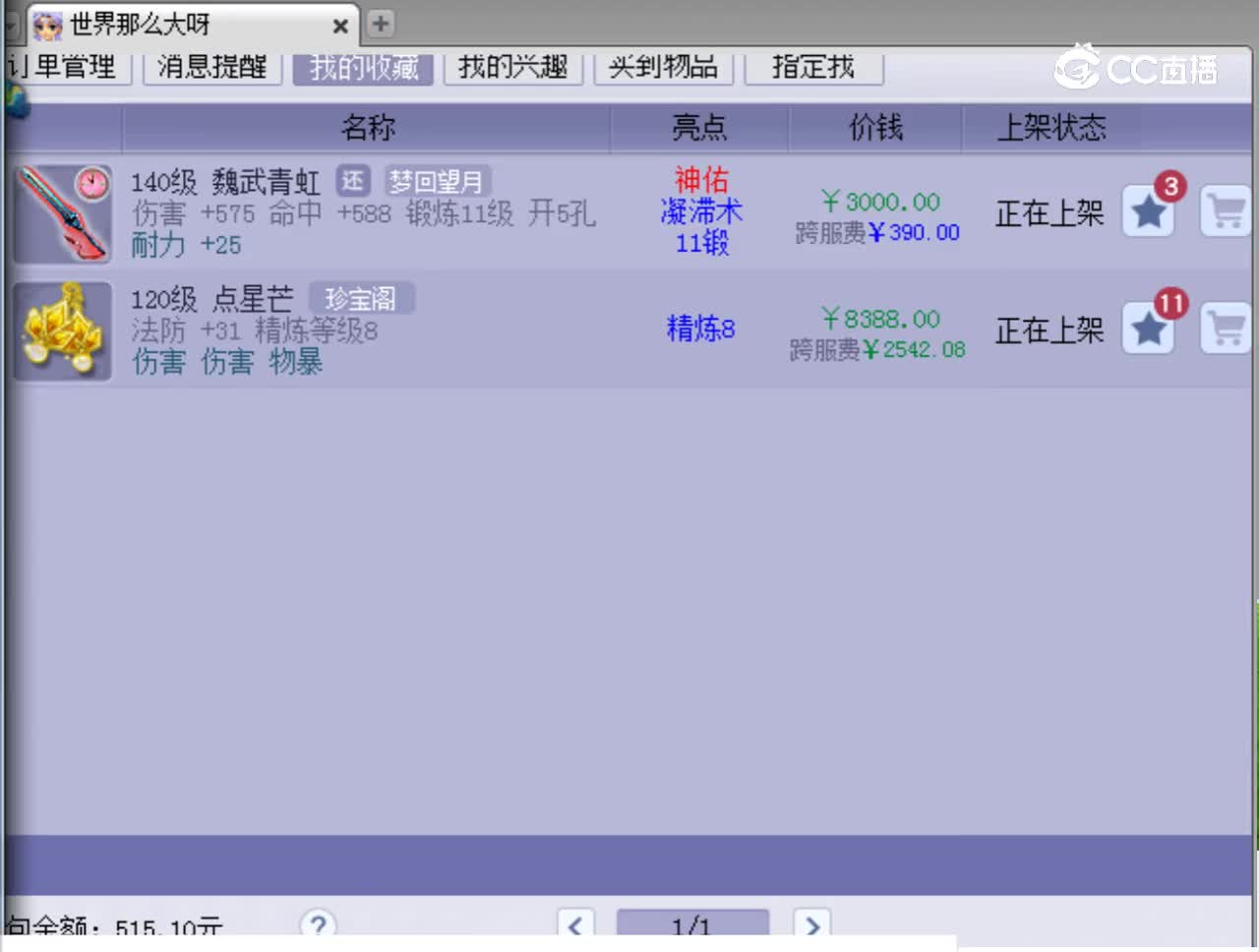Click the 梦回望月 server tag
1259x952 pixels.
click(x=437, y=181)
